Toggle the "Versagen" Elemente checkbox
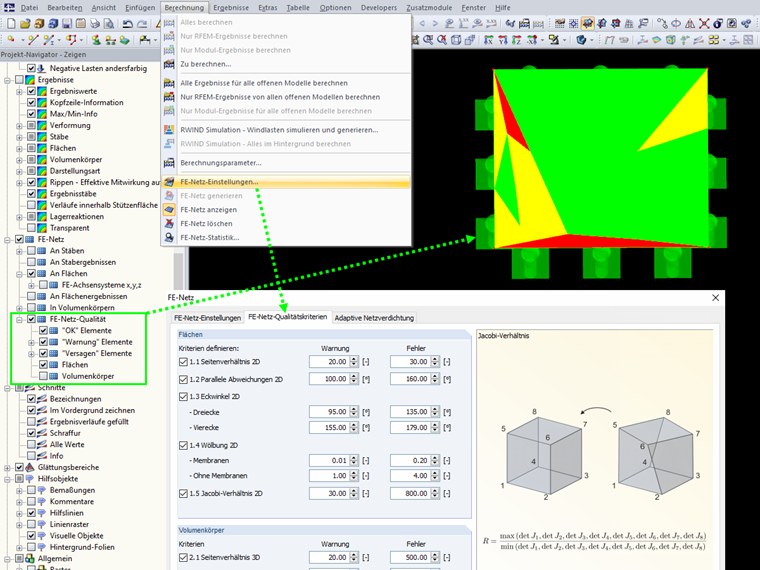This screenshot has height=570, width=760. (x=44, y=353)
